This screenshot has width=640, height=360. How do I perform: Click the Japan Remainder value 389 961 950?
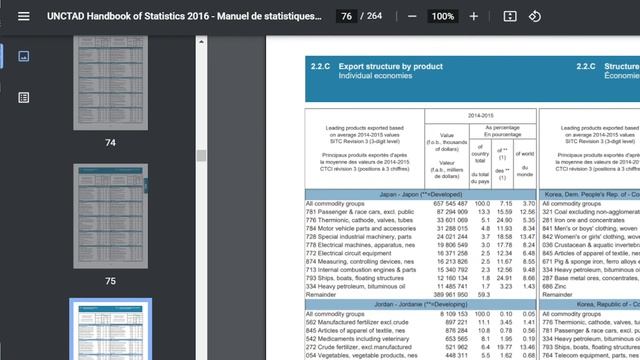click(452, 295)
